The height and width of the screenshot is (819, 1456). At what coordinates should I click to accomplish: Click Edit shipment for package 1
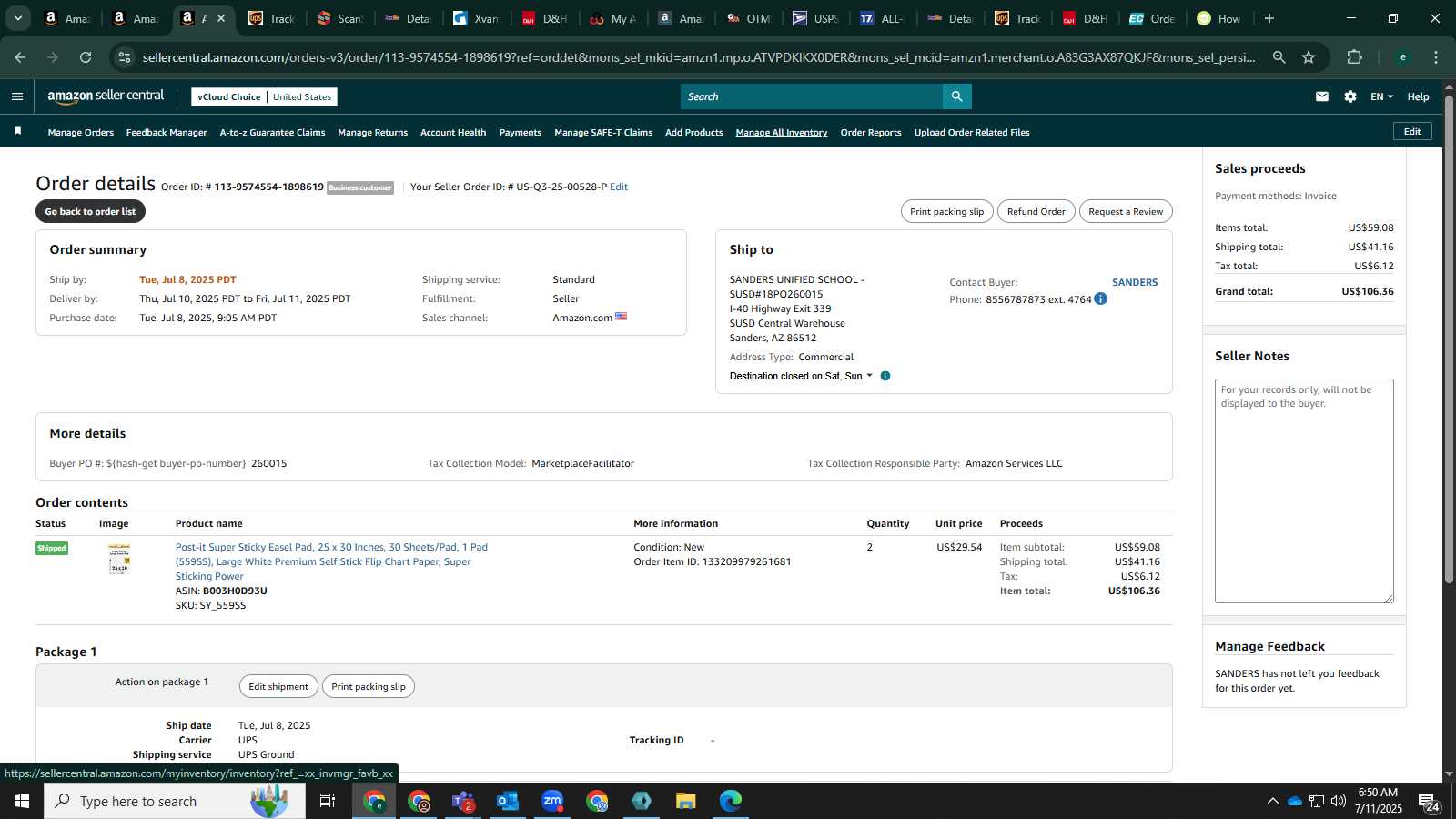(x=278, y=686)
